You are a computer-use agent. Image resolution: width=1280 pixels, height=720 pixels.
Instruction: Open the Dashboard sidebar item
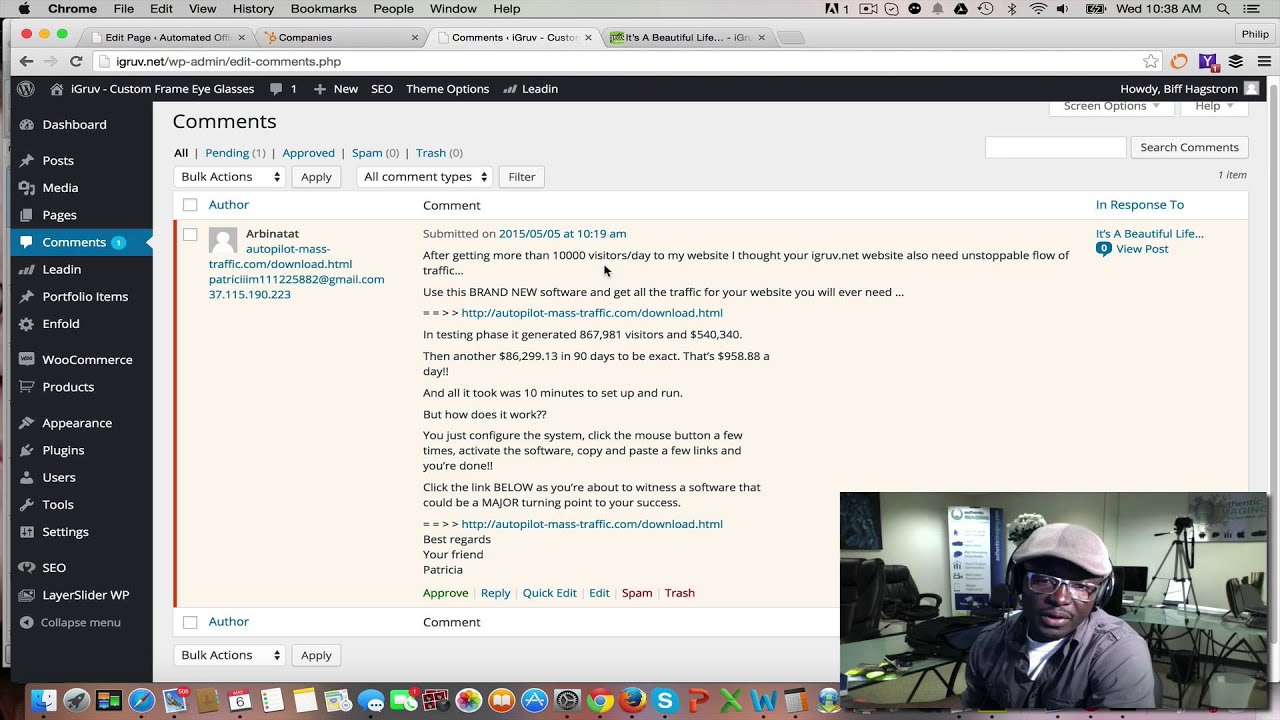(x=74, y=125)
